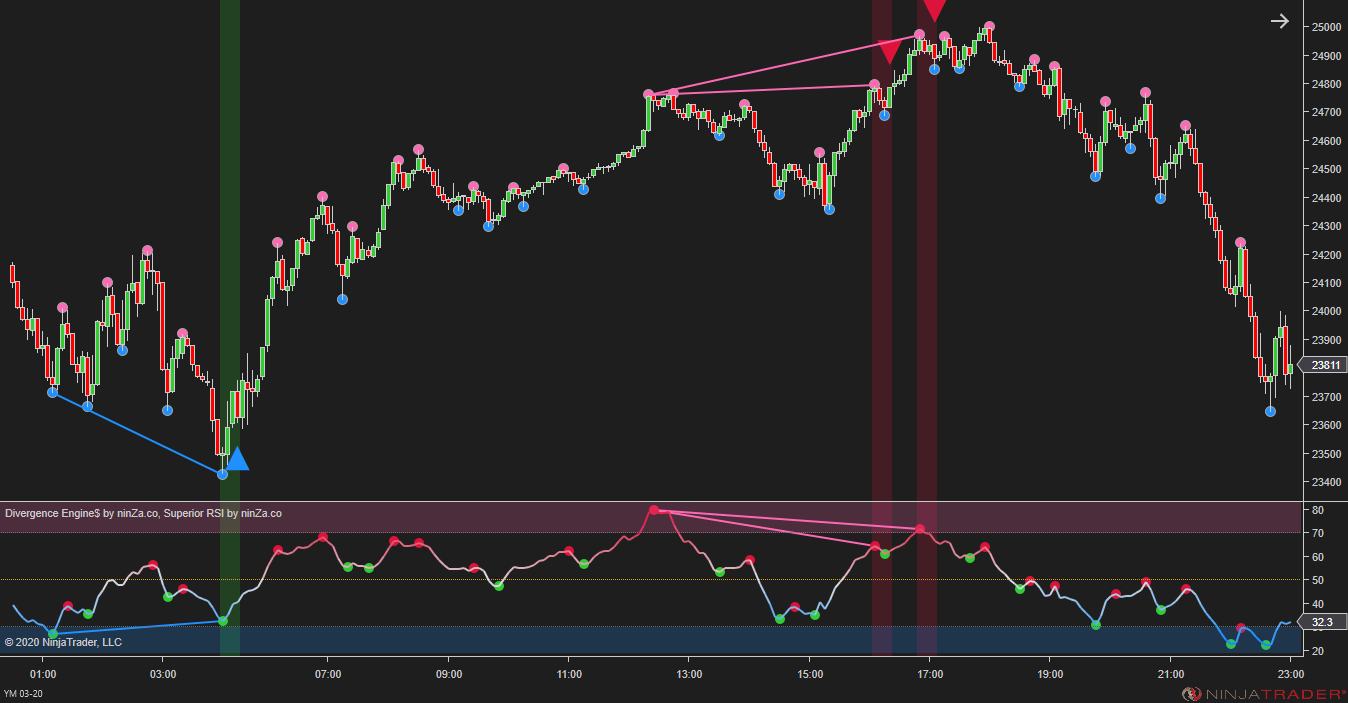1348x703 pixels.
Task: Click the 2020 NinjaTrader copyright text
Action: point(65,643)
